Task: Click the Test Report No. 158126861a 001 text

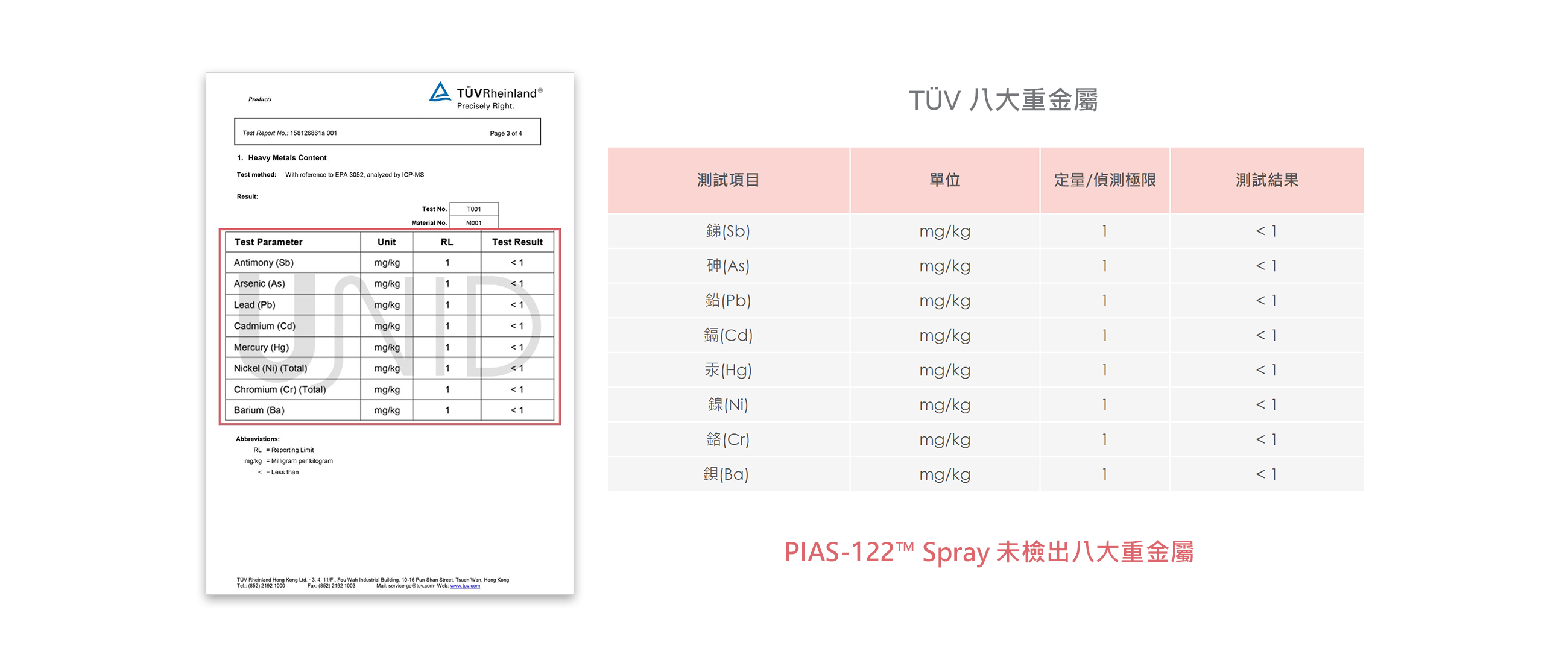Action: (289, 133)
